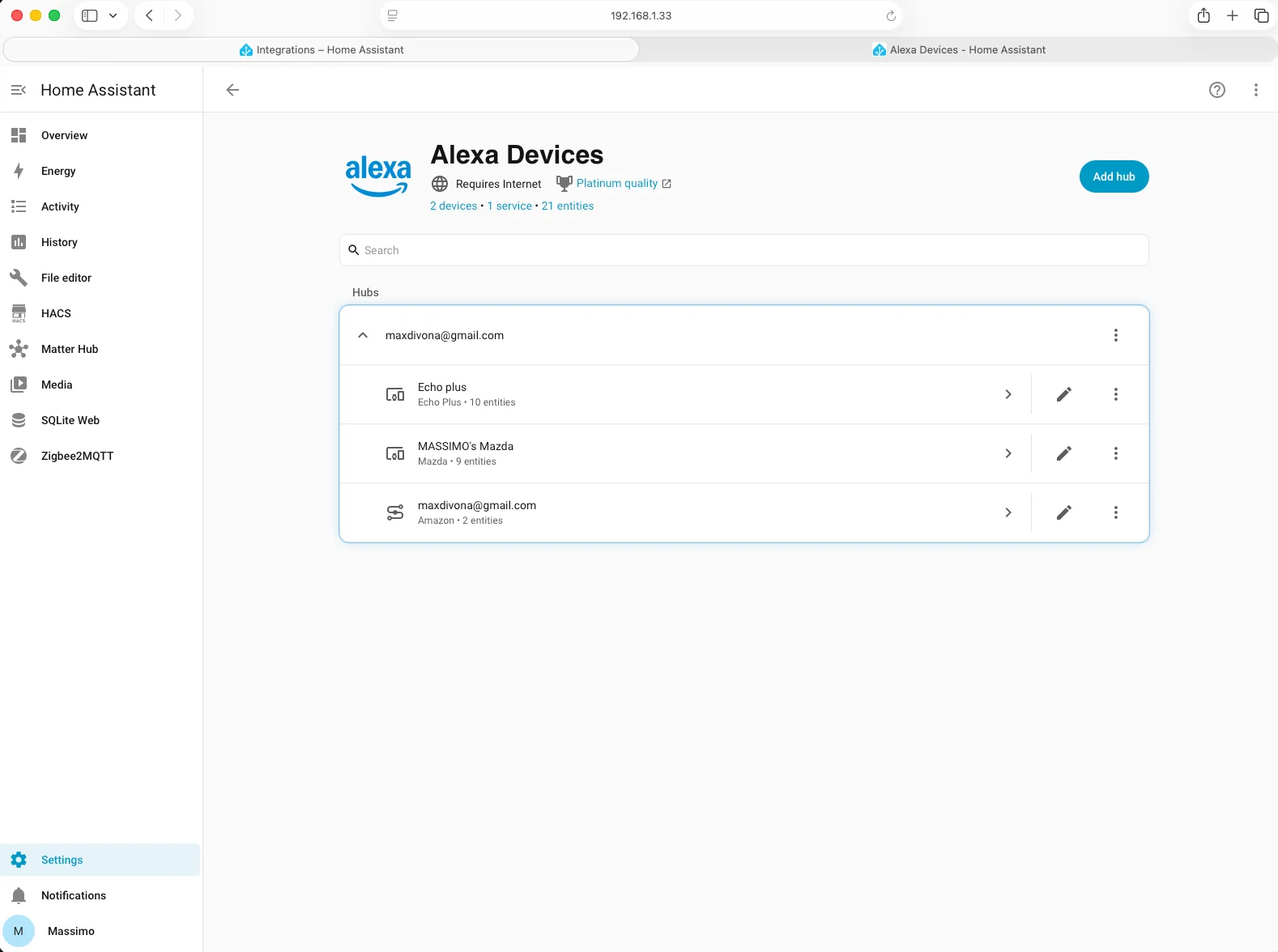
Task: Click Mazda • 9 entities text
Action: pos(457,461)
